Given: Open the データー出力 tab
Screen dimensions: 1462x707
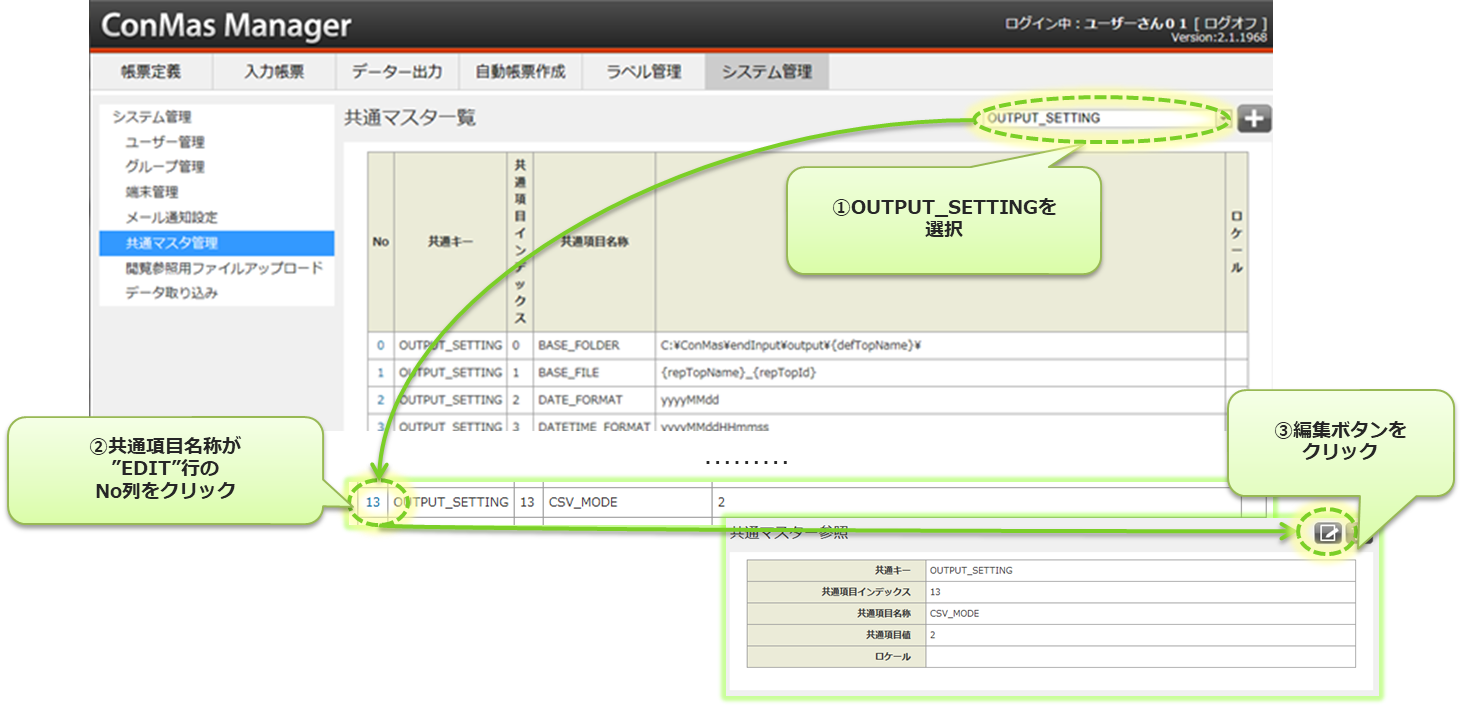Looking at the screenshot, I should tap(397, 72).
